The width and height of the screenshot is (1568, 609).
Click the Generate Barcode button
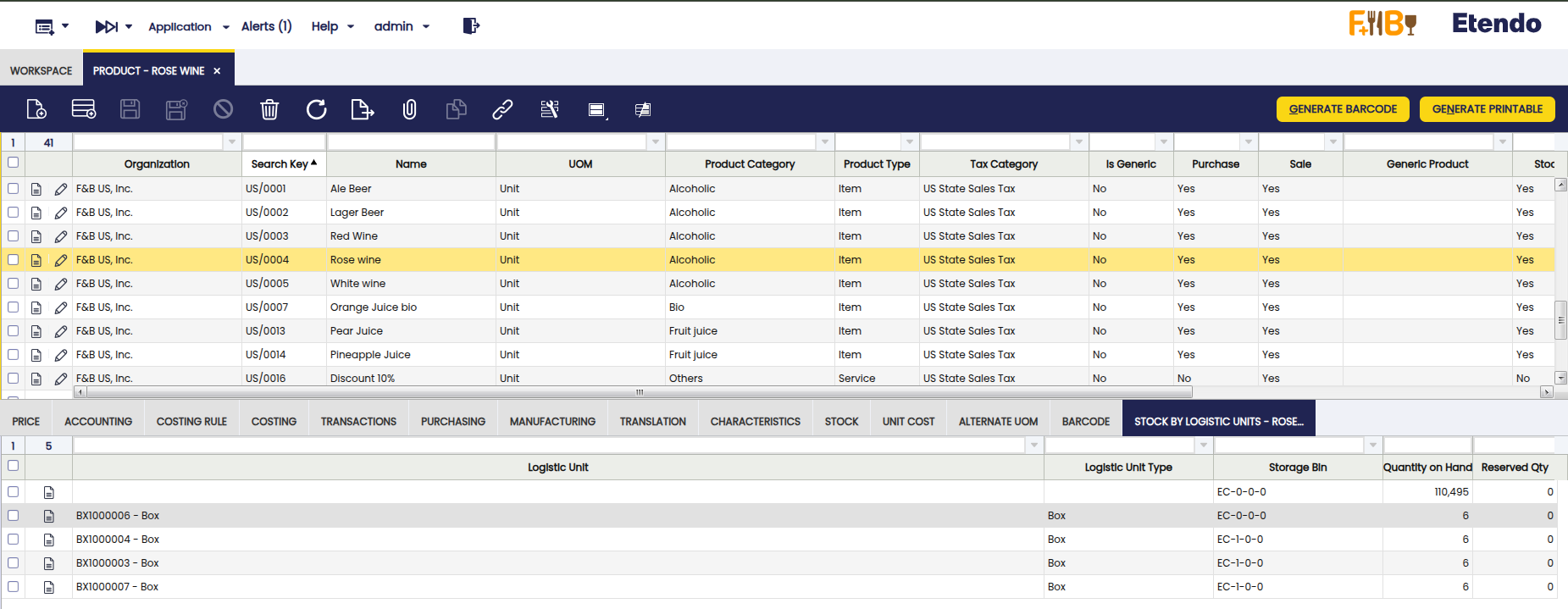pos(1343,109)
